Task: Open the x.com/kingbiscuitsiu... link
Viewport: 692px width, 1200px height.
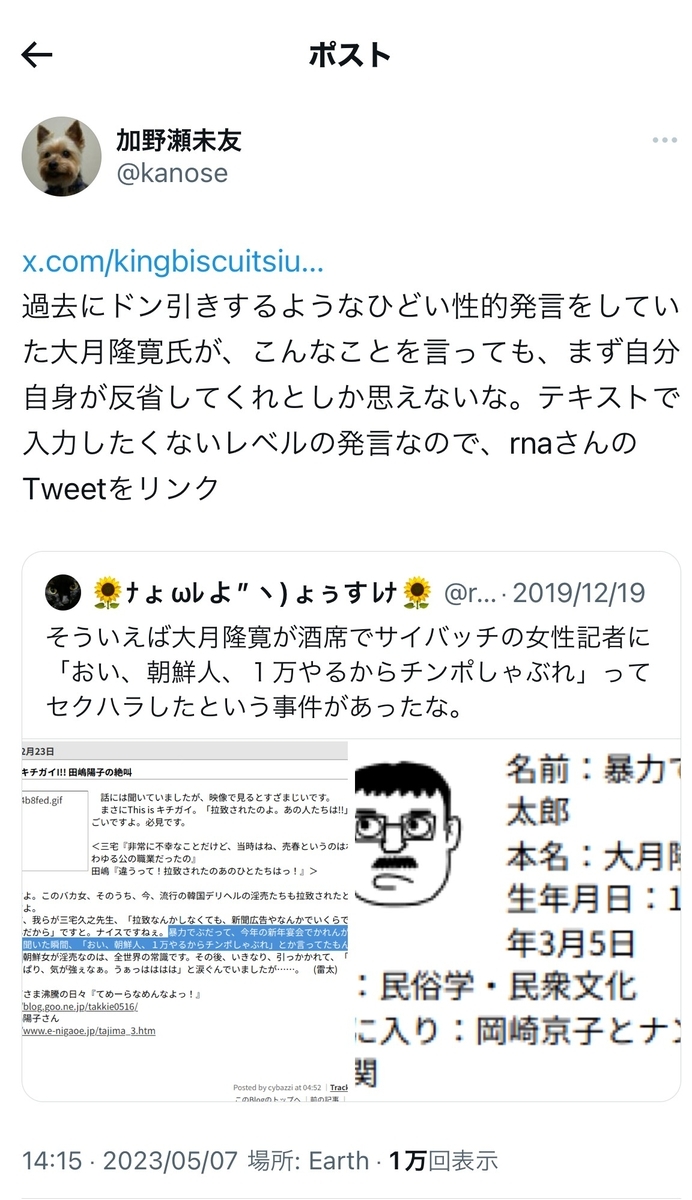Action: (173, 262)
